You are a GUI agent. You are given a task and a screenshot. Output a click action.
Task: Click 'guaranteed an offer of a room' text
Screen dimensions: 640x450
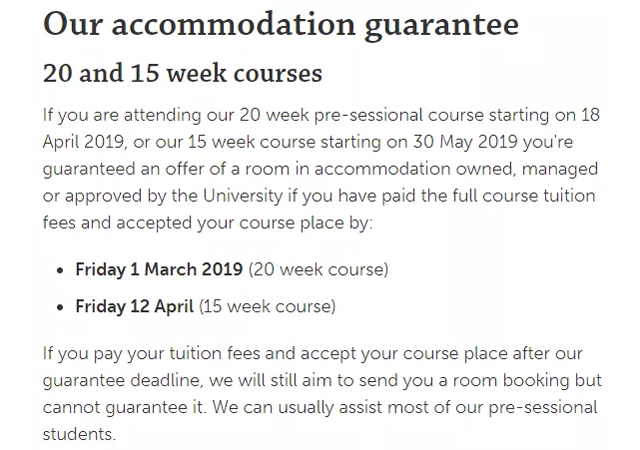click(157, 171)
